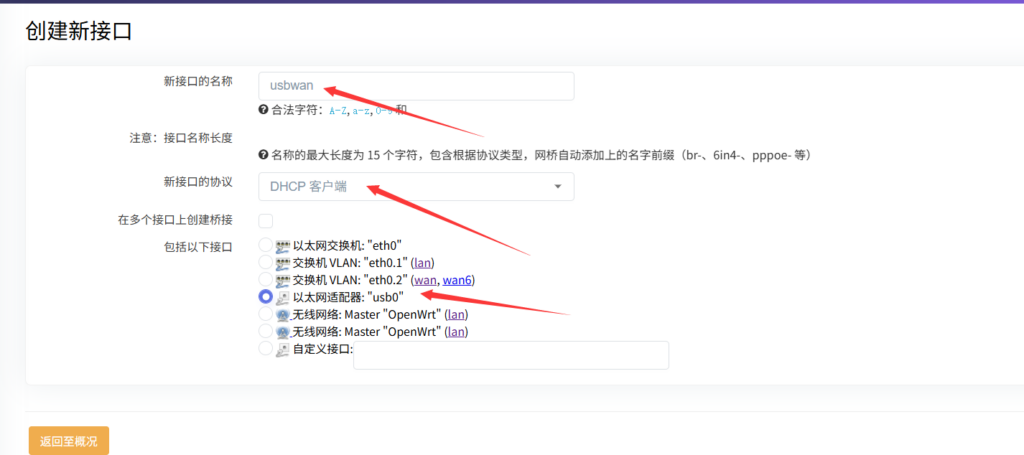Screen dimensions: 1024x455
Task: Click the Ethernet adapter icon for "usb0"
Action: (x=282, y=298)
